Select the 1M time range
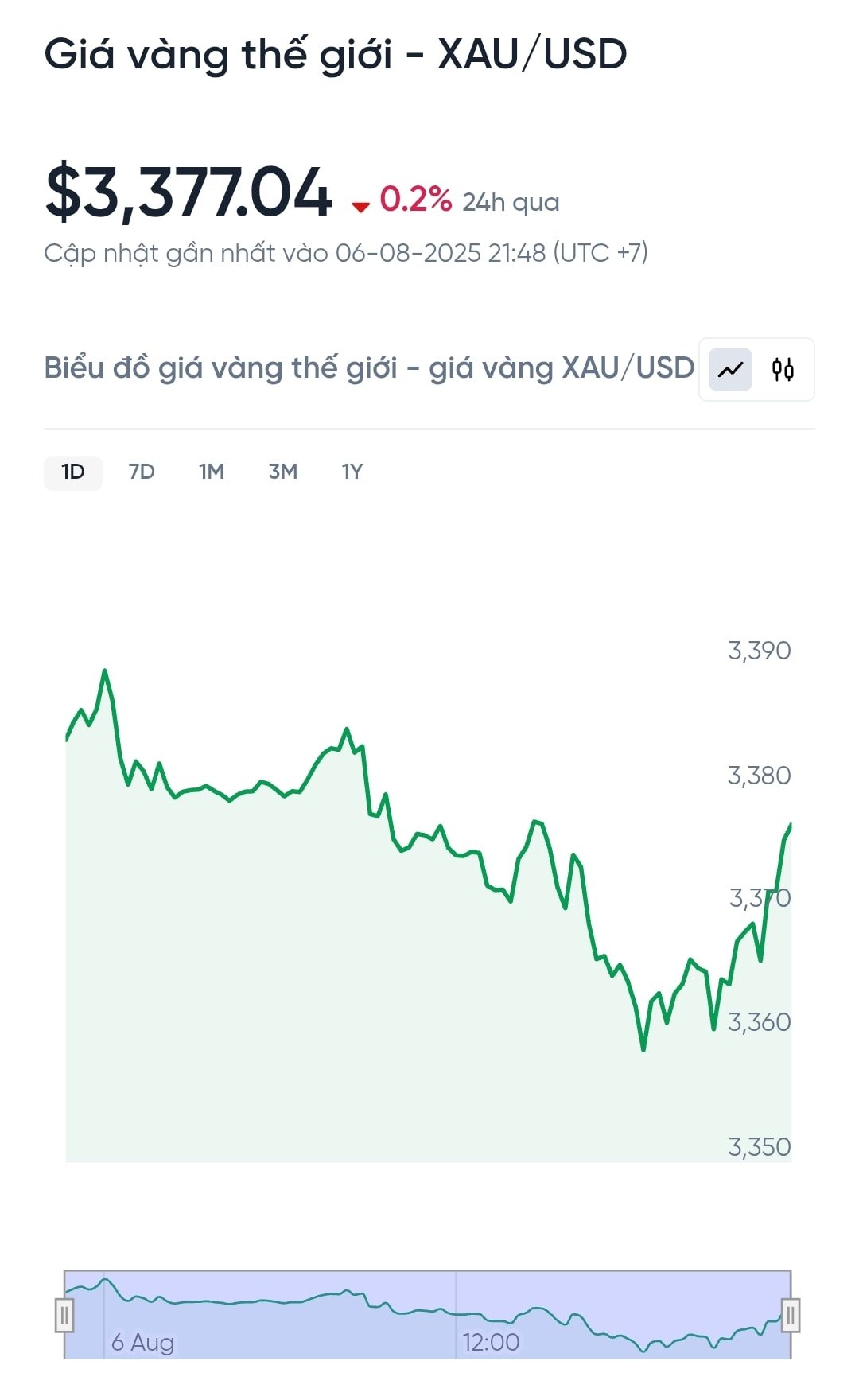Screen dimensions: 859x1400 [212, 472]
